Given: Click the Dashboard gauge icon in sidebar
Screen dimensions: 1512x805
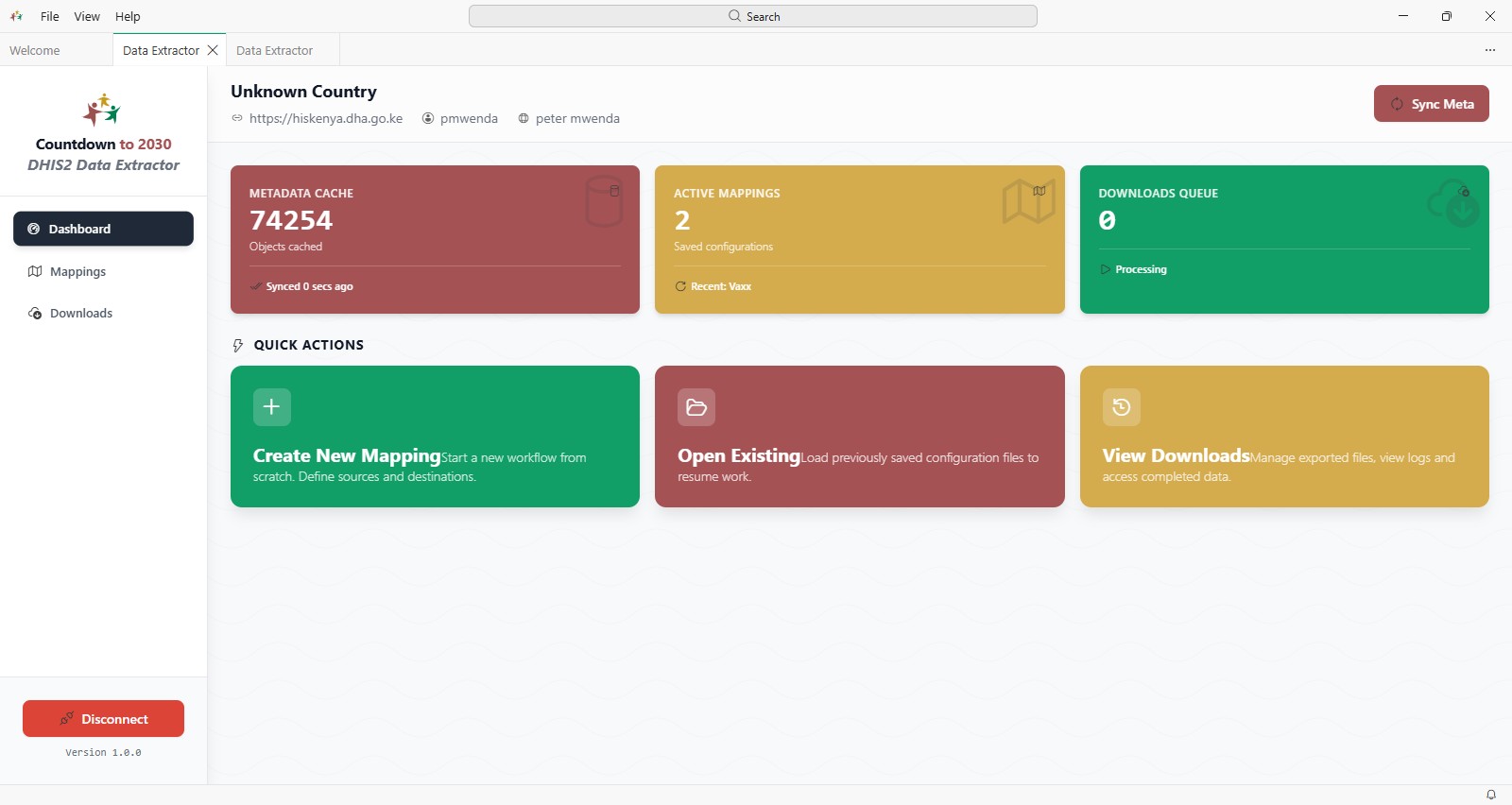Looking at the screenshot, I should 33,229.
